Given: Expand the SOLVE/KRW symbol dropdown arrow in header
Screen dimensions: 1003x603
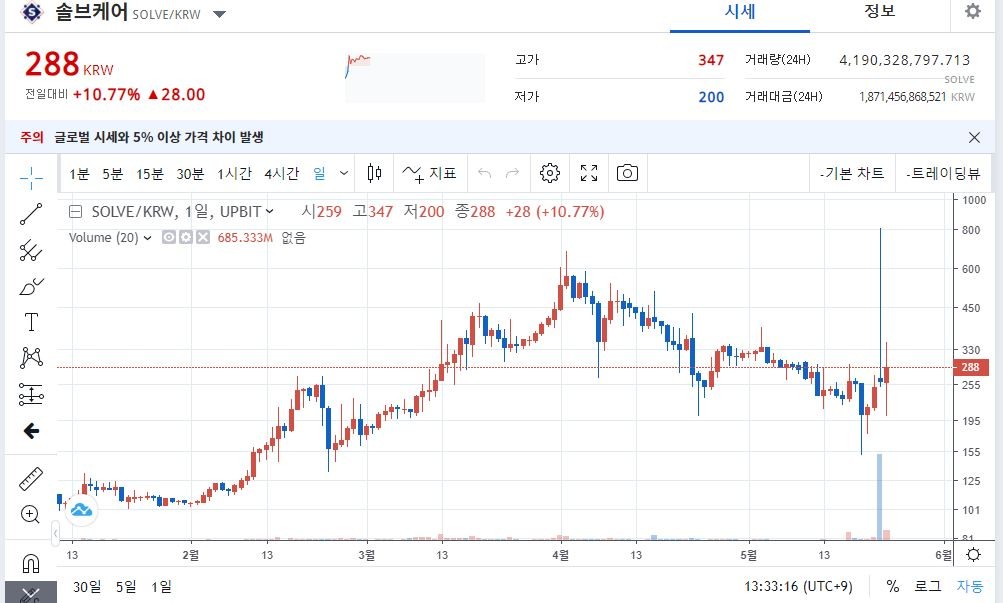Looking at the screenshot, I should [x=219, y=14].
